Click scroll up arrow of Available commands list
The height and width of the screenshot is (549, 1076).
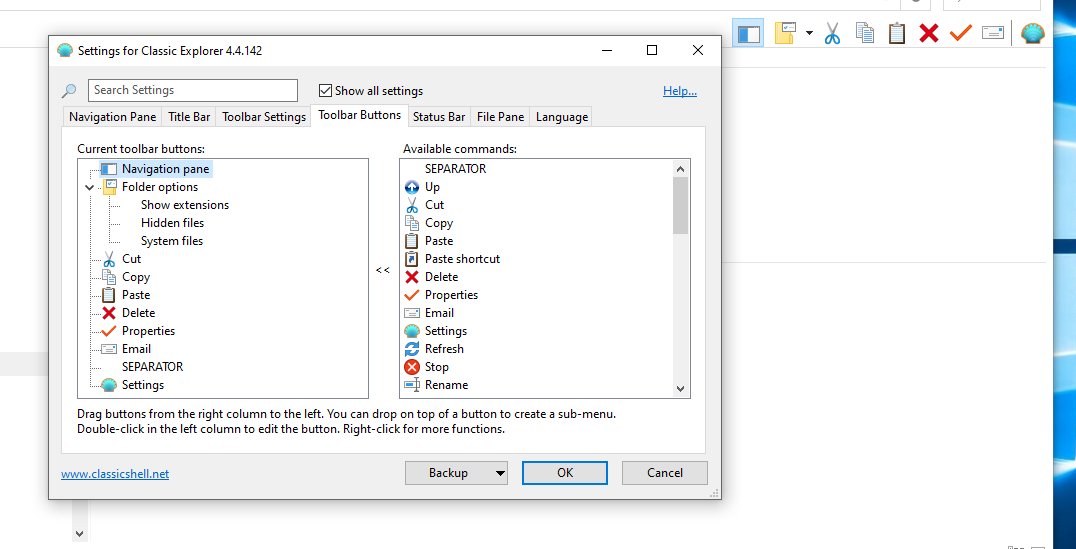tap(680, 168)
